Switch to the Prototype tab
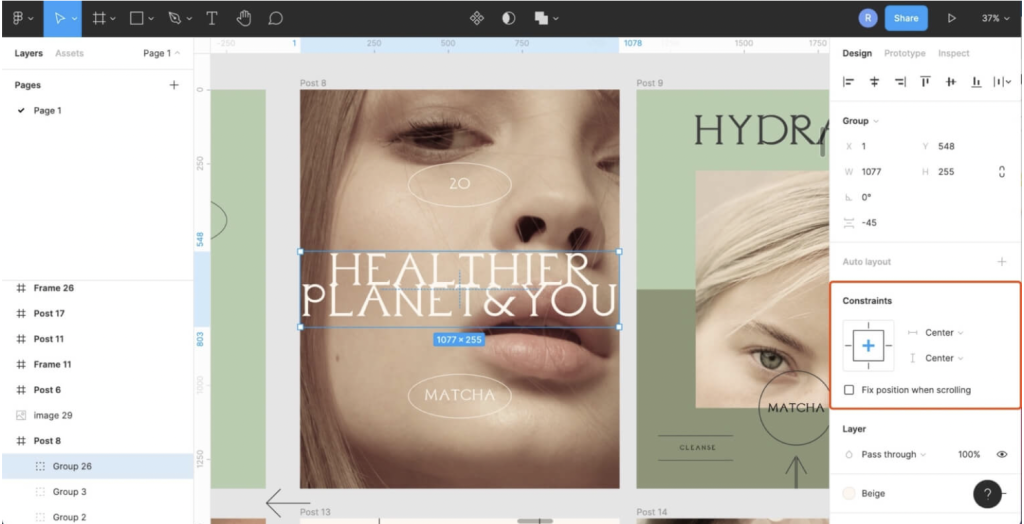The image size is (1024, 524). click(x=904, y=53)
